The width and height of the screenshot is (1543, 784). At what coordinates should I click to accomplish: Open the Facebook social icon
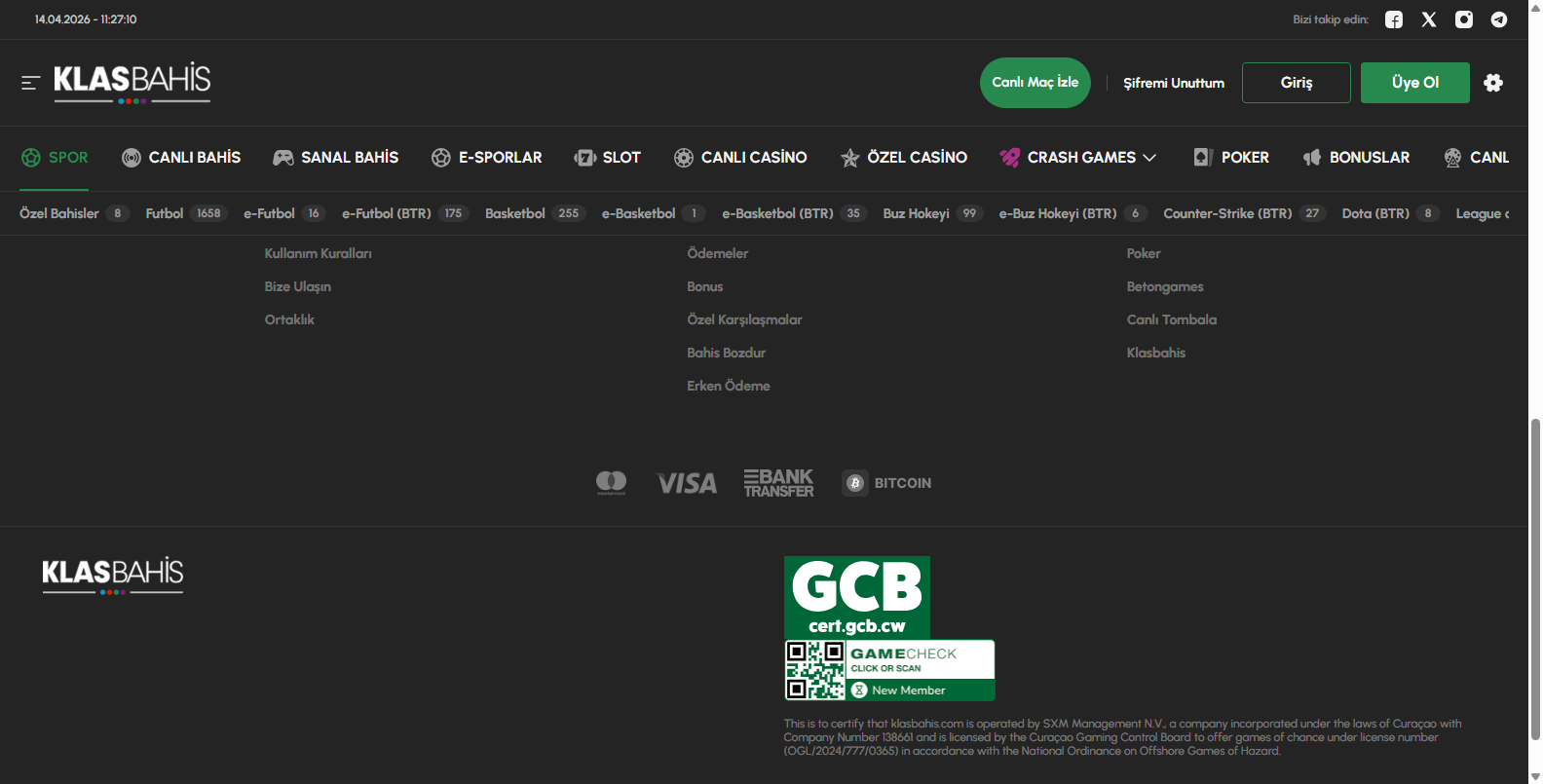click(1394, 19)
